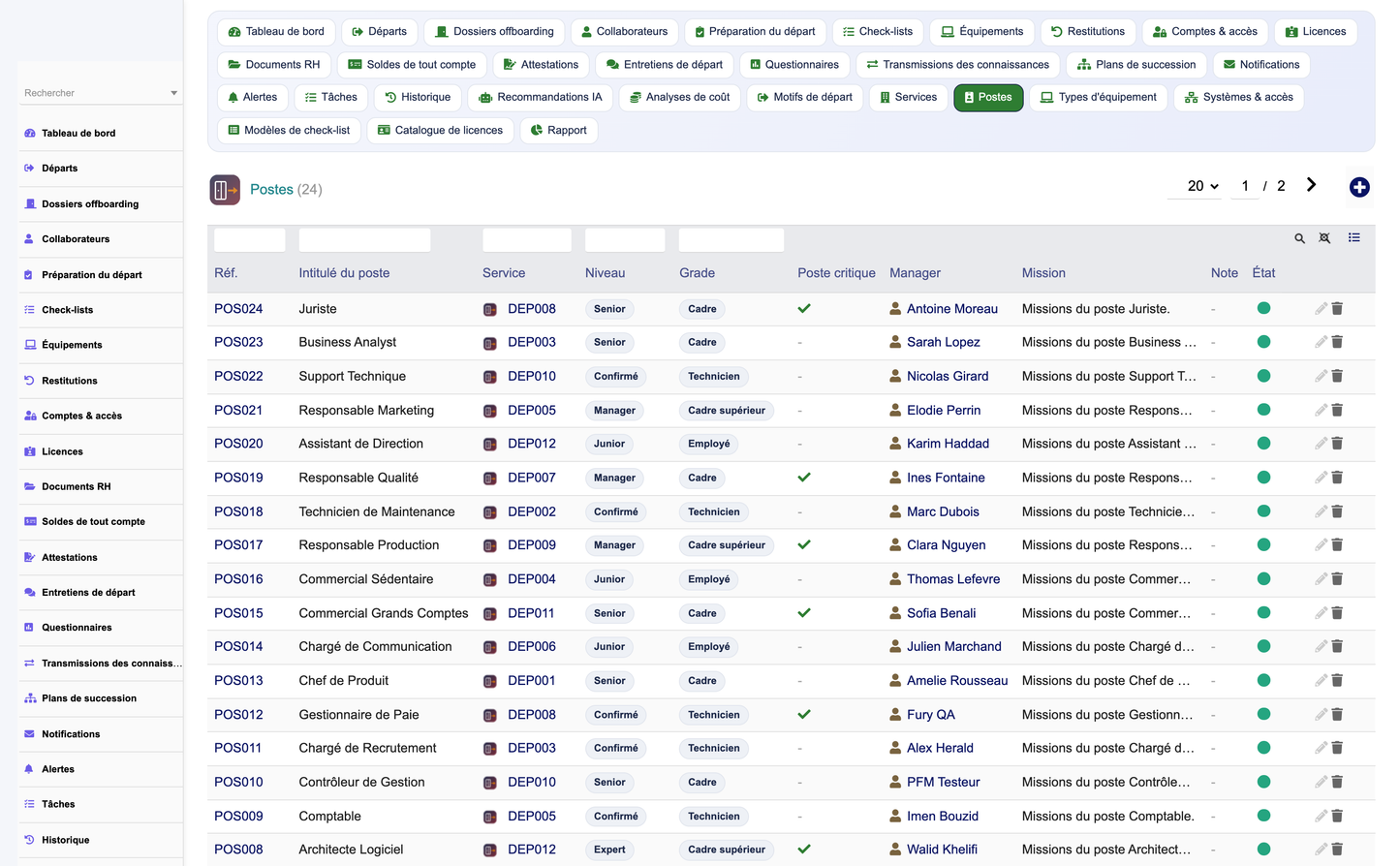Switch to the Services tab
Screen dimensions: 1400x866
908,98
